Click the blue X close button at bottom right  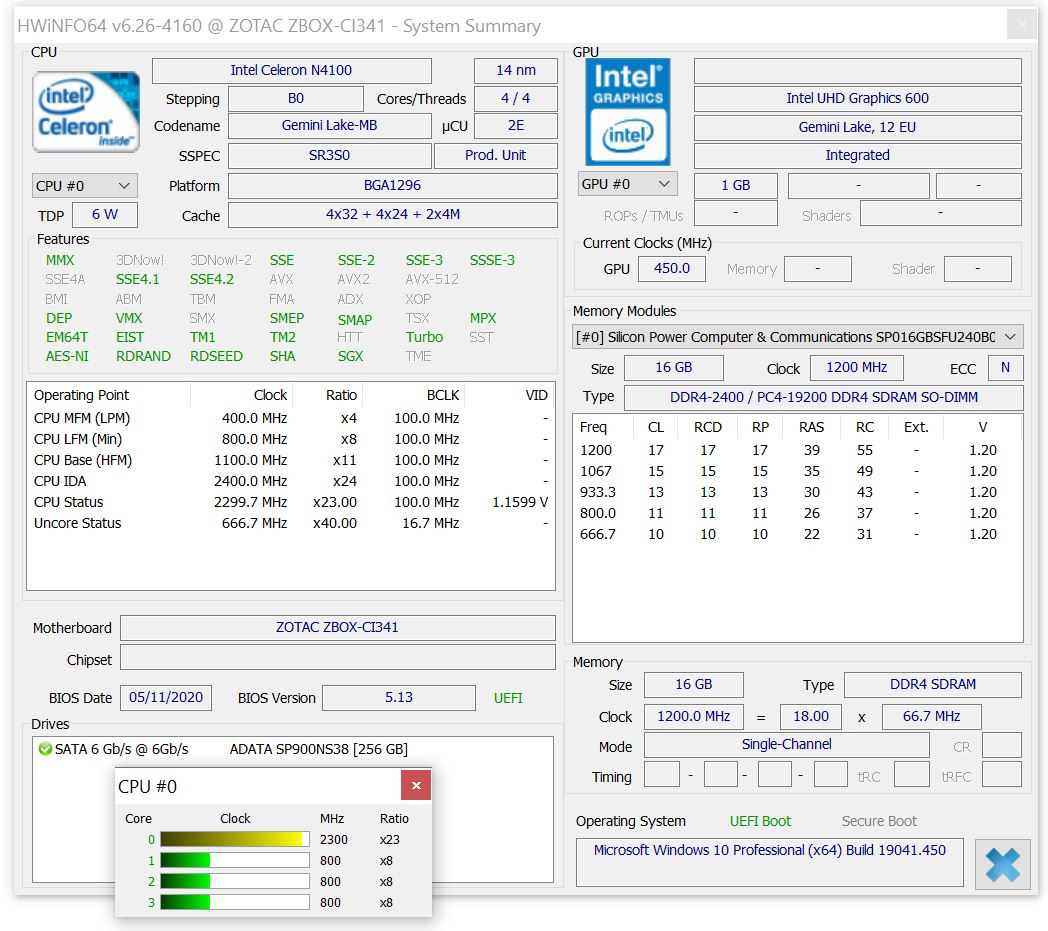tap(1002, 863)
